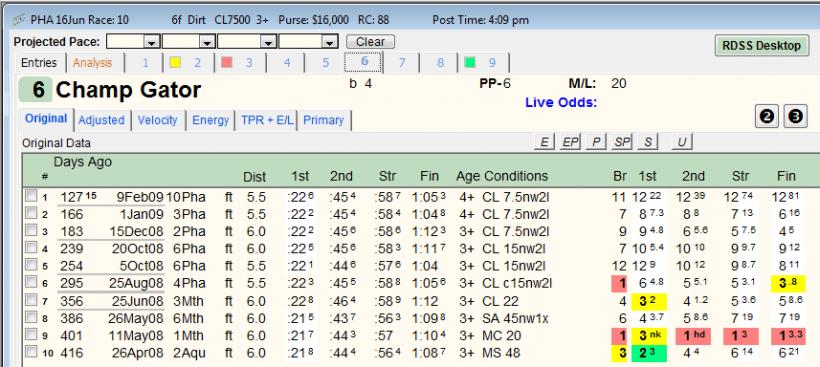Image resolution: width=820 pixels, height=367 pixels.
Task: Click the circled 2 black icon button
Action: [x=767, y=117]
